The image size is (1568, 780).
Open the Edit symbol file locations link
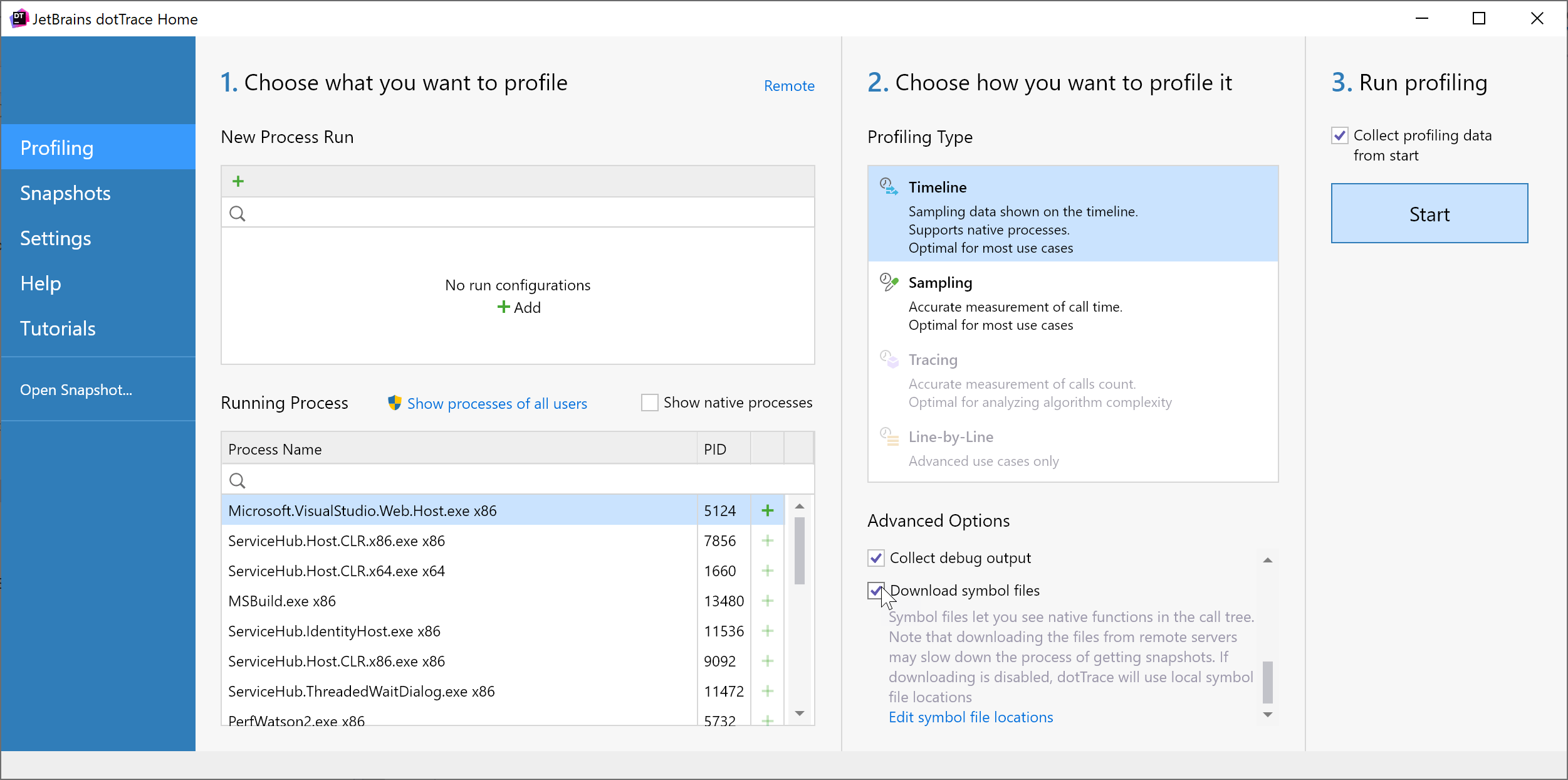click(970, 717)
